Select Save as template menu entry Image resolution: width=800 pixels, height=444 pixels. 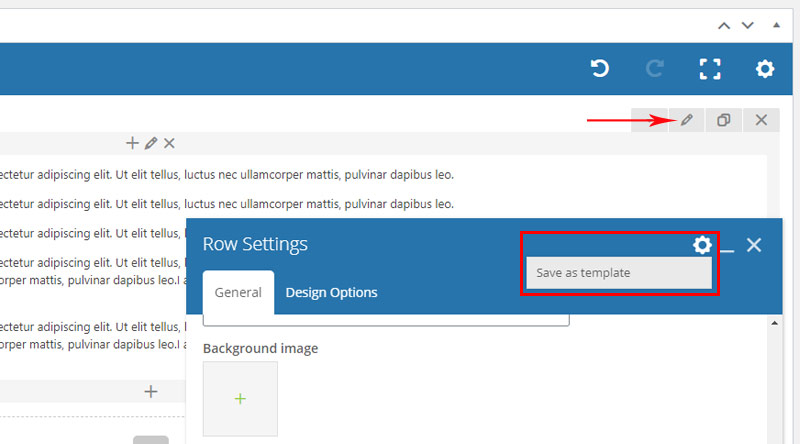click(x=619, y=273)
